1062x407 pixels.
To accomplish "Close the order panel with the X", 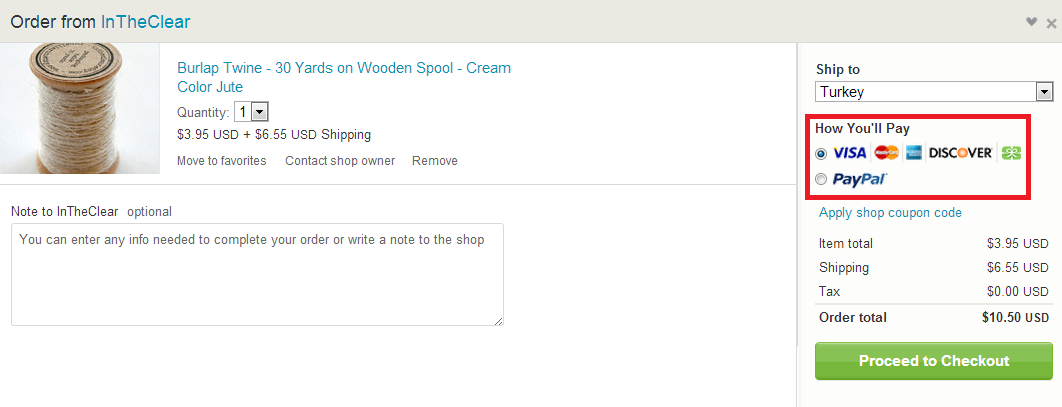I will [1051, 23].
